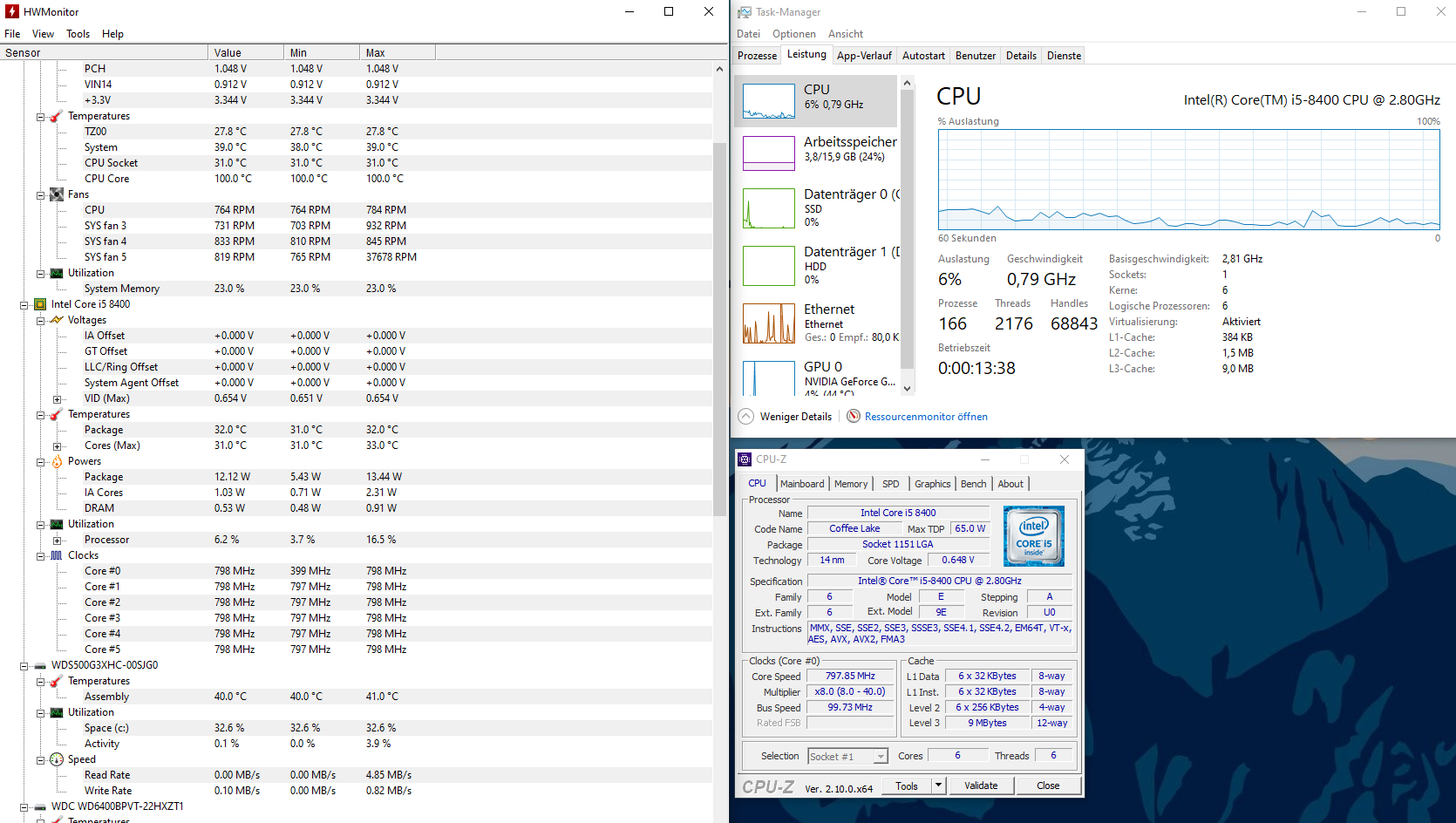Open the Mainboard tab in CPU-Z
The image size is (1456, 823).
click(x=802, y=484)
